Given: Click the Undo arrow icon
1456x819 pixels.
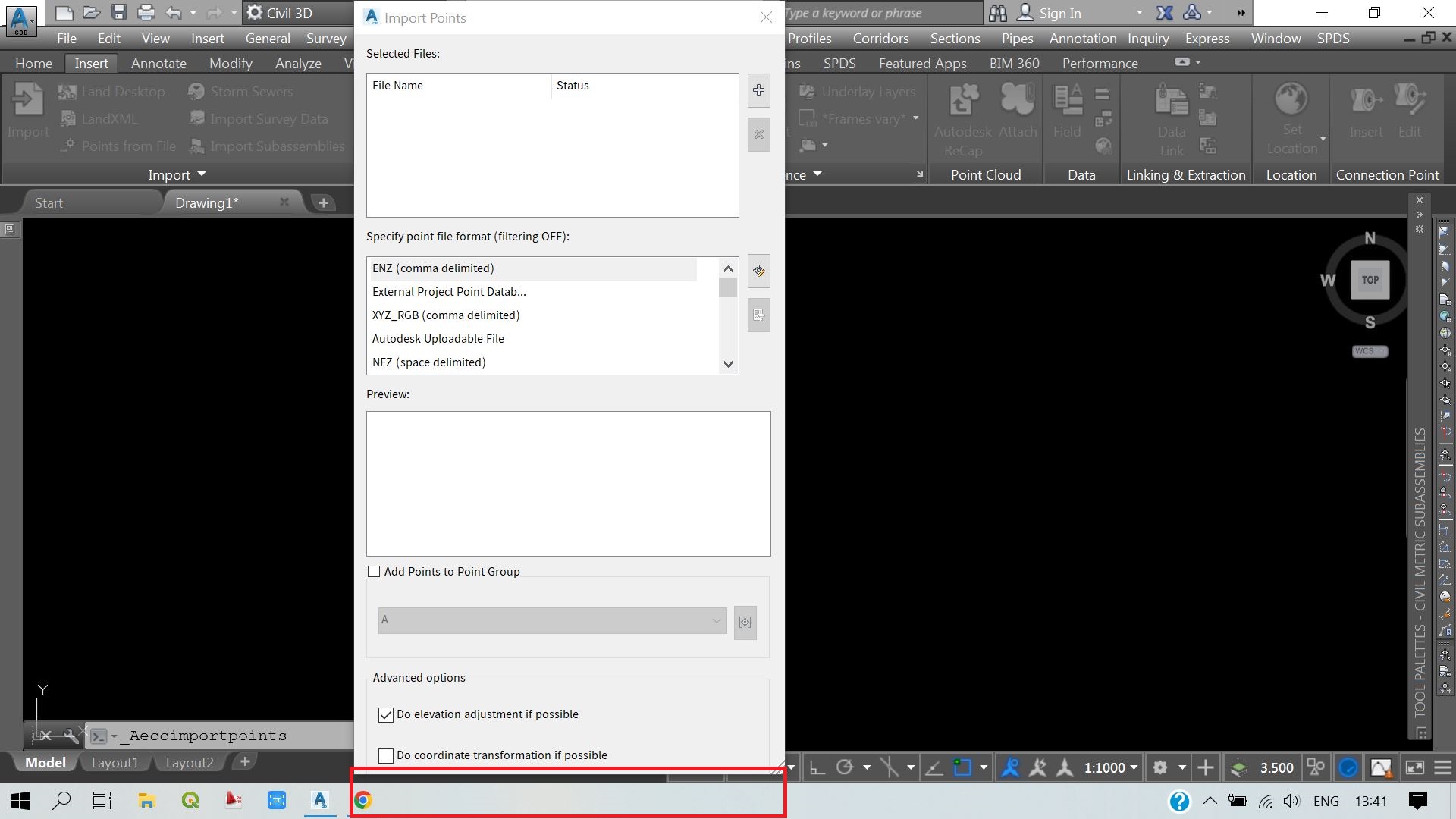Looking at the screenshot, I should tap(174, 12).
